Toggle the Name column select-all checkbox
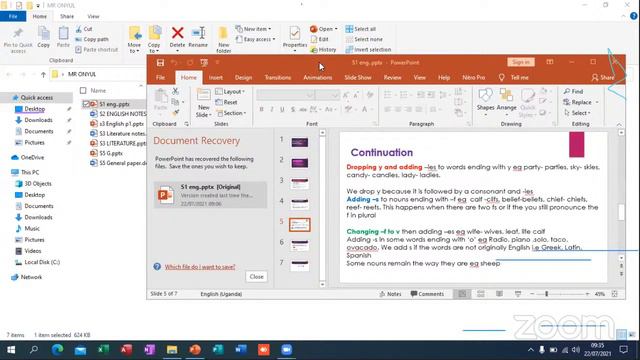 [x=83, y=91]
